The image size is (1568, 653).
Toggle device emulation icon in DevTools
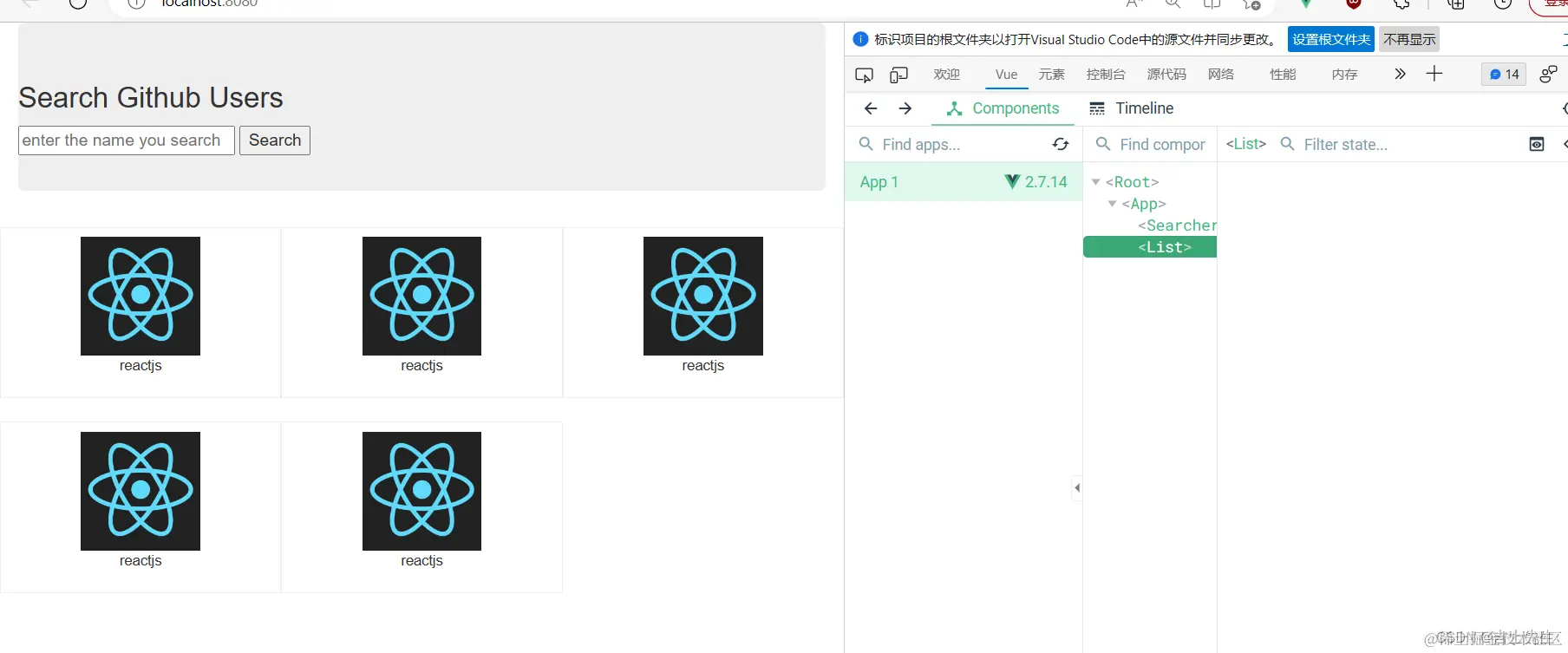coord(898,75)
